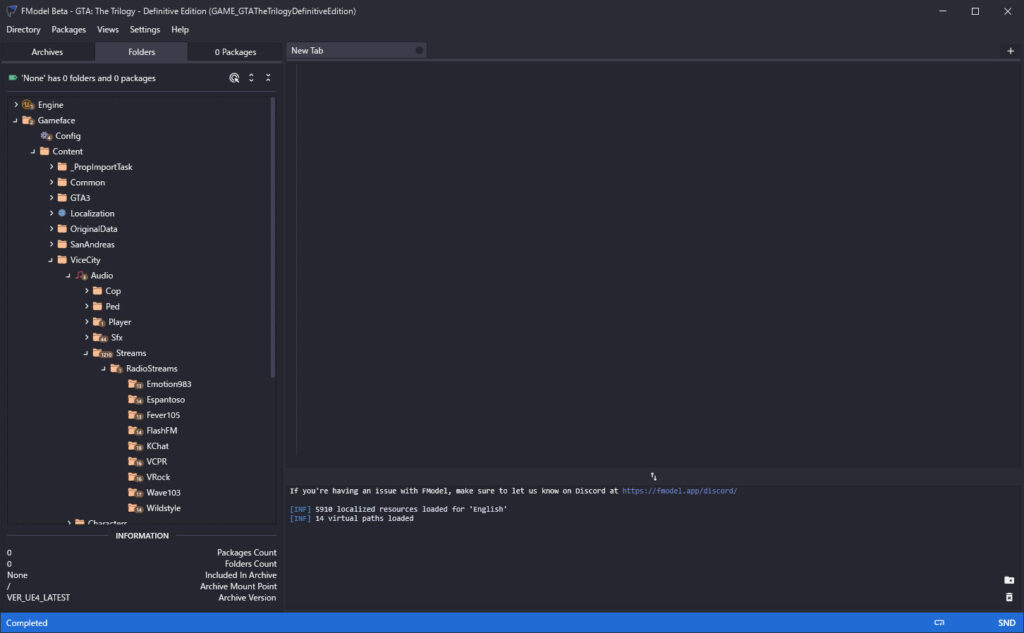1024x633 pixels.
Task: Click the log panel swap arrows icon
Action: click(654, 477)
